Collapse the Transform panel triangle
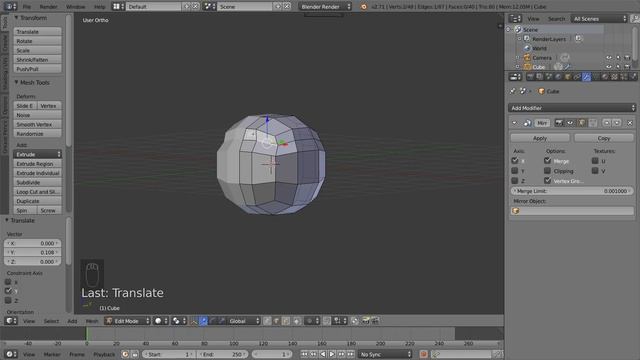640x360 pixels. (16, 18)
